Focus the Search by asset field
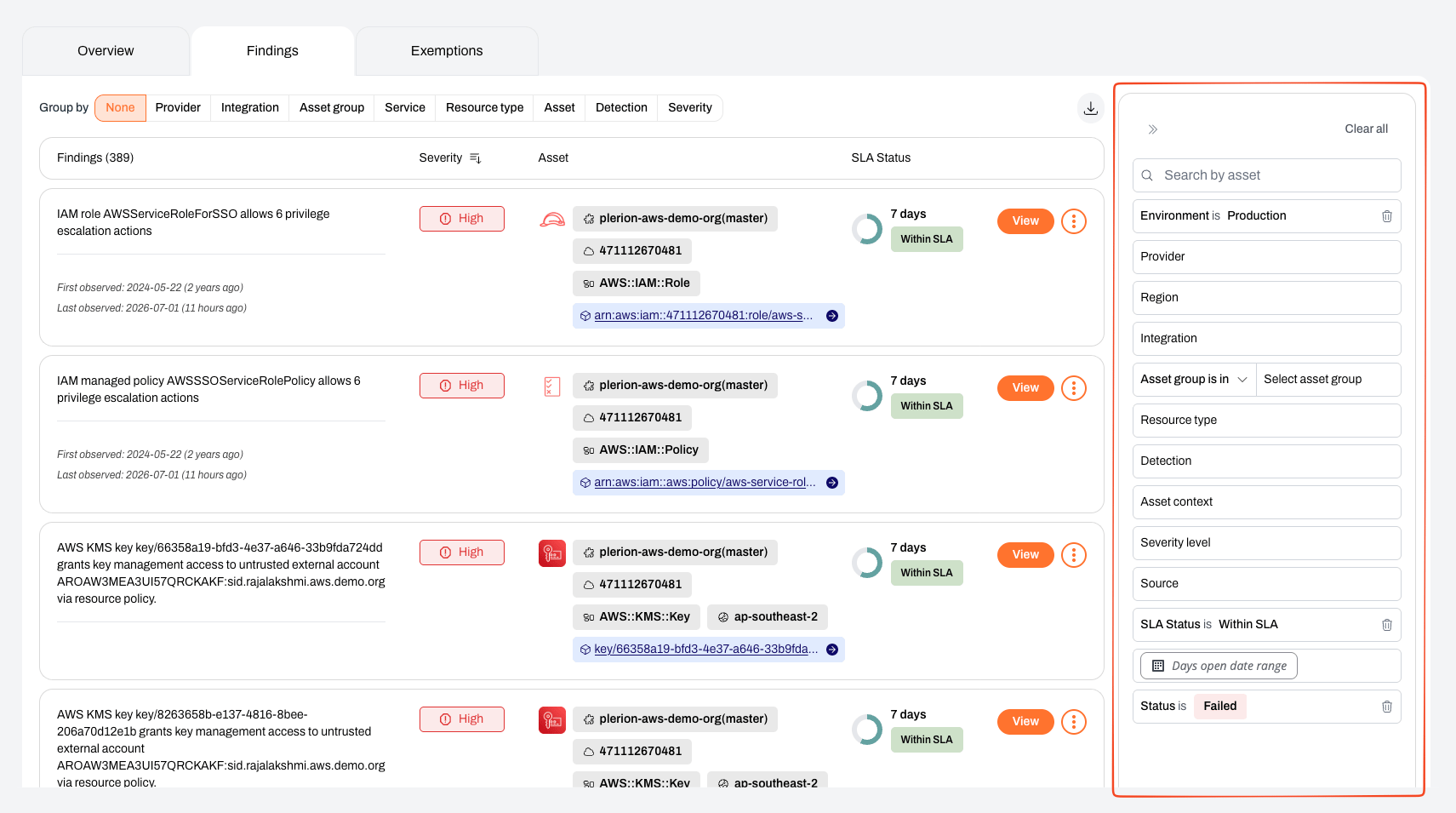The image size is (1456, 813). click(x=1266, y=175)
